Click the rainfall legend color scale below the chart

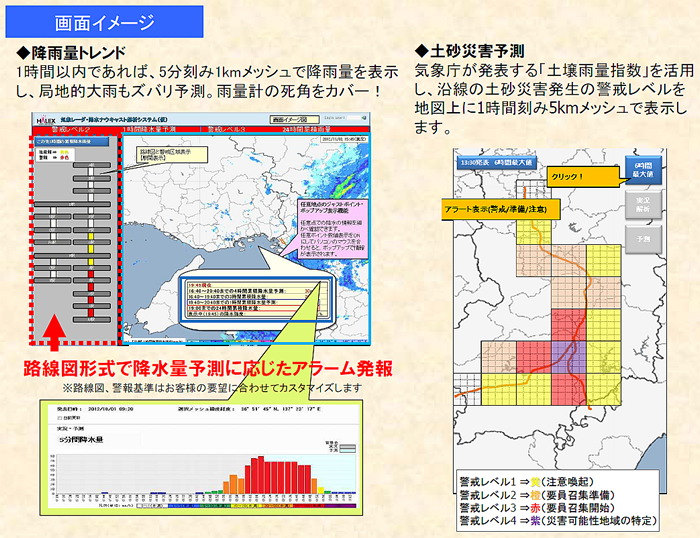click(246, 506)
